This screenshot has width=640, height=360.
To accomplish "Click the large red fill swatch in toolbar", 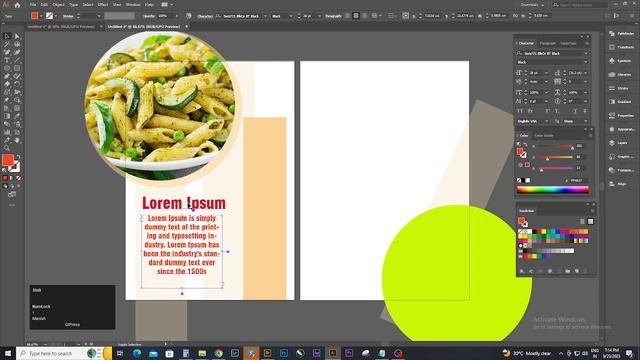I will tap(8, 160).
